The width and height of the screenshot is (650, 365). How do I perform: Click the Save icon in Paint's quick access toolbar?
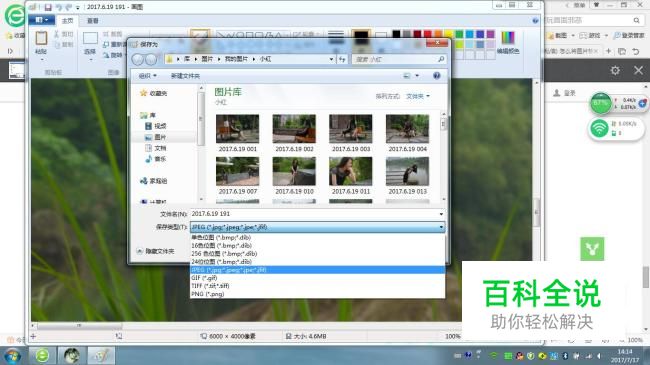tap(48, 7)
